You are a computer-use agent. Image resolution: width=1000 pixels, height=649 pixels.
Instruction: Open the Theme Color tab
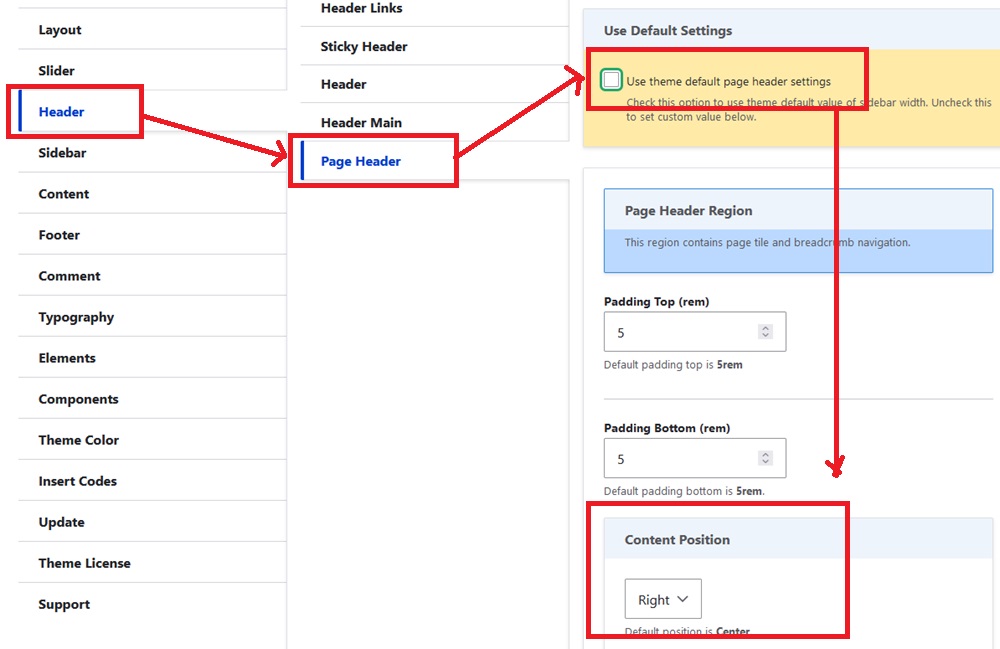[x=79, y=440]
